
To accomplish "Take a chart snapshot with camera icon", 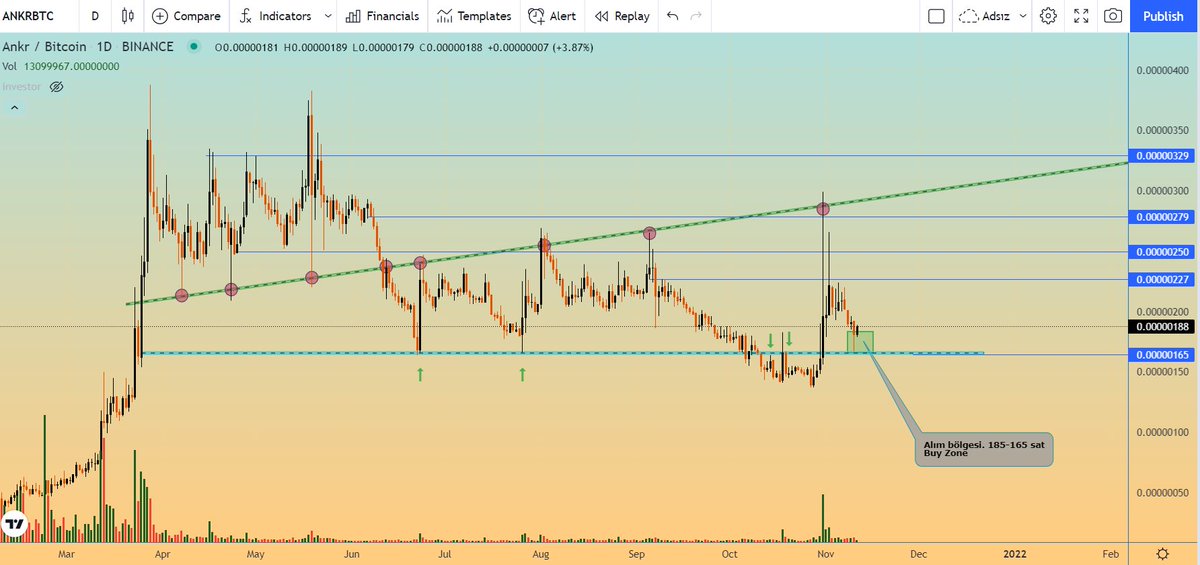I will 1112,16.
